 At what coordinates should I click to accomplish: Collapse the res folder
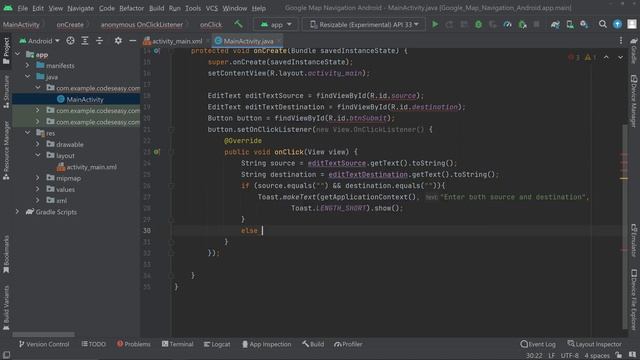coord(27,133)
